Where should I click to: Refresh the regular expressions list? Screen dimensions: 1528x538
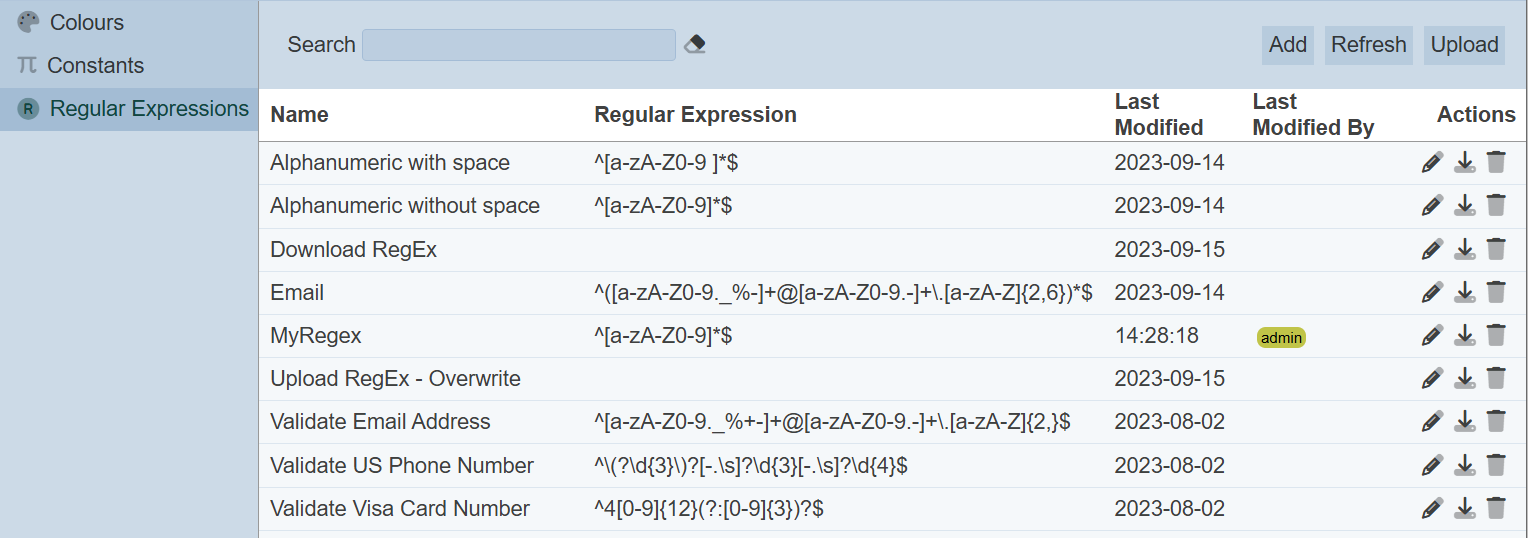coord(1368,45)
